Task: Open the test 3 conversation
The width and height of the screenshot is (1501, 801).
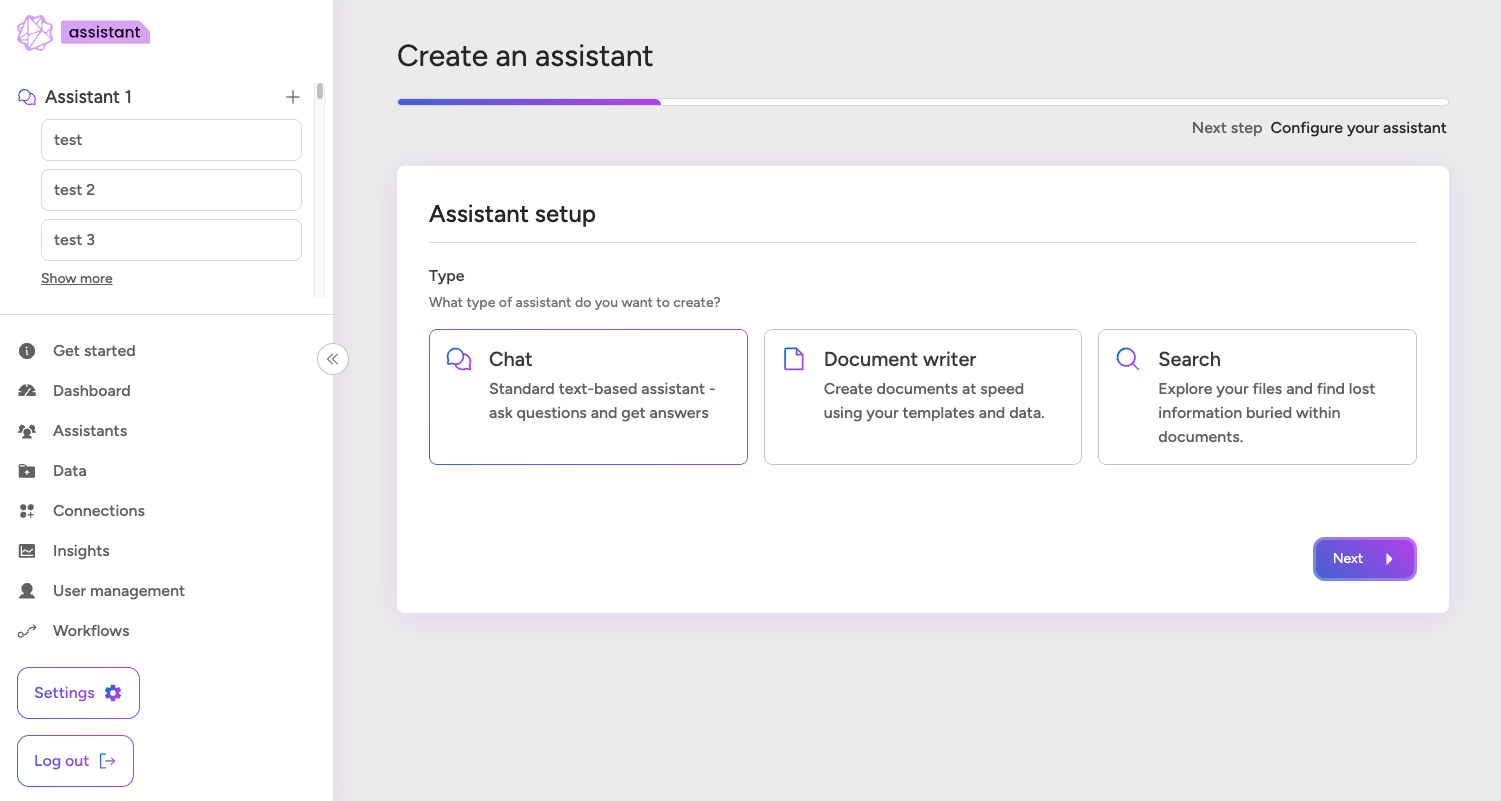Action: click(170, 239)
